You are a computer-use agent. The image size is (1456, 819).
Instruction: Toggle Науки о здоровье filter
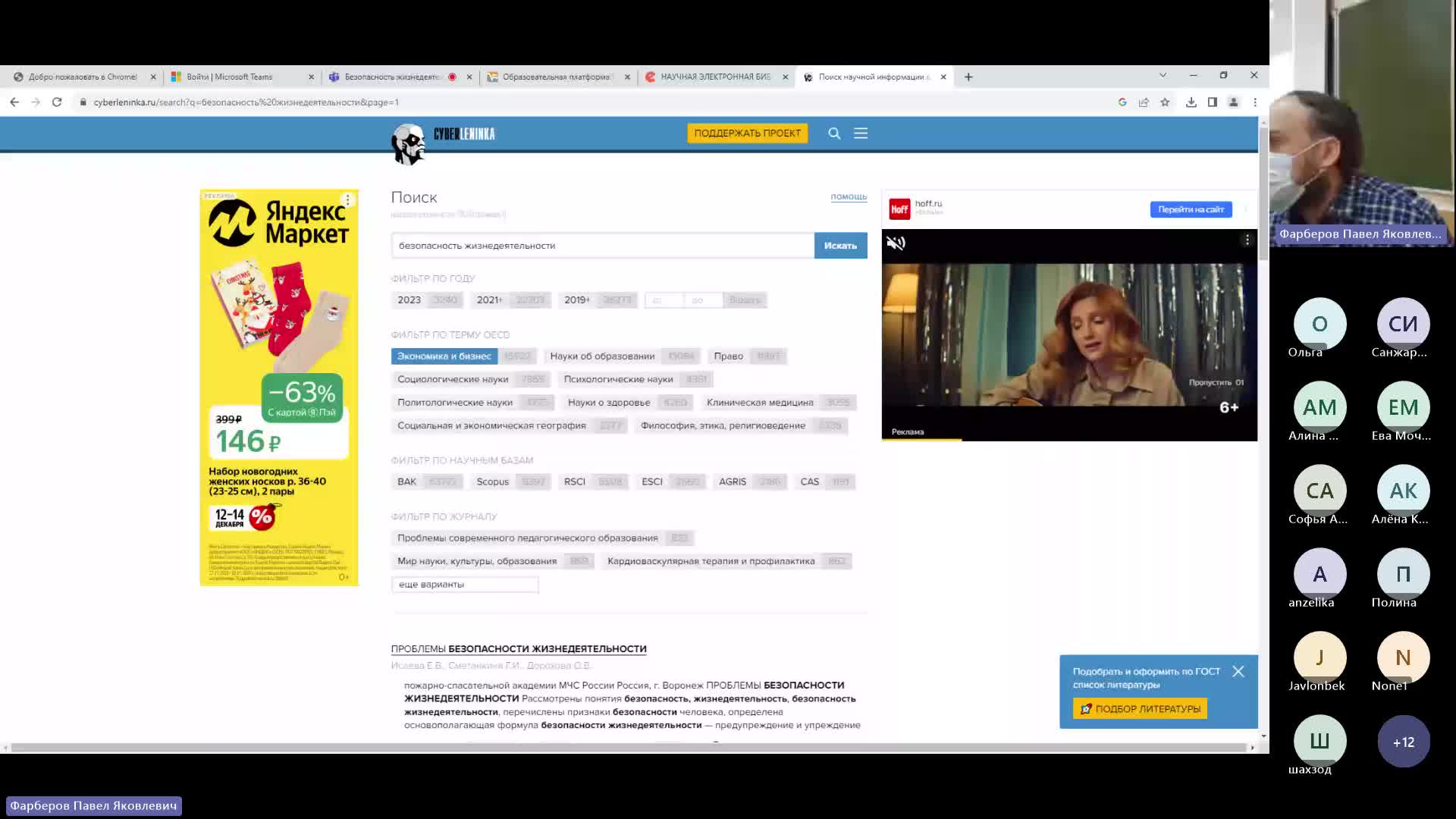pyautogui.click(x=627, y=403)
